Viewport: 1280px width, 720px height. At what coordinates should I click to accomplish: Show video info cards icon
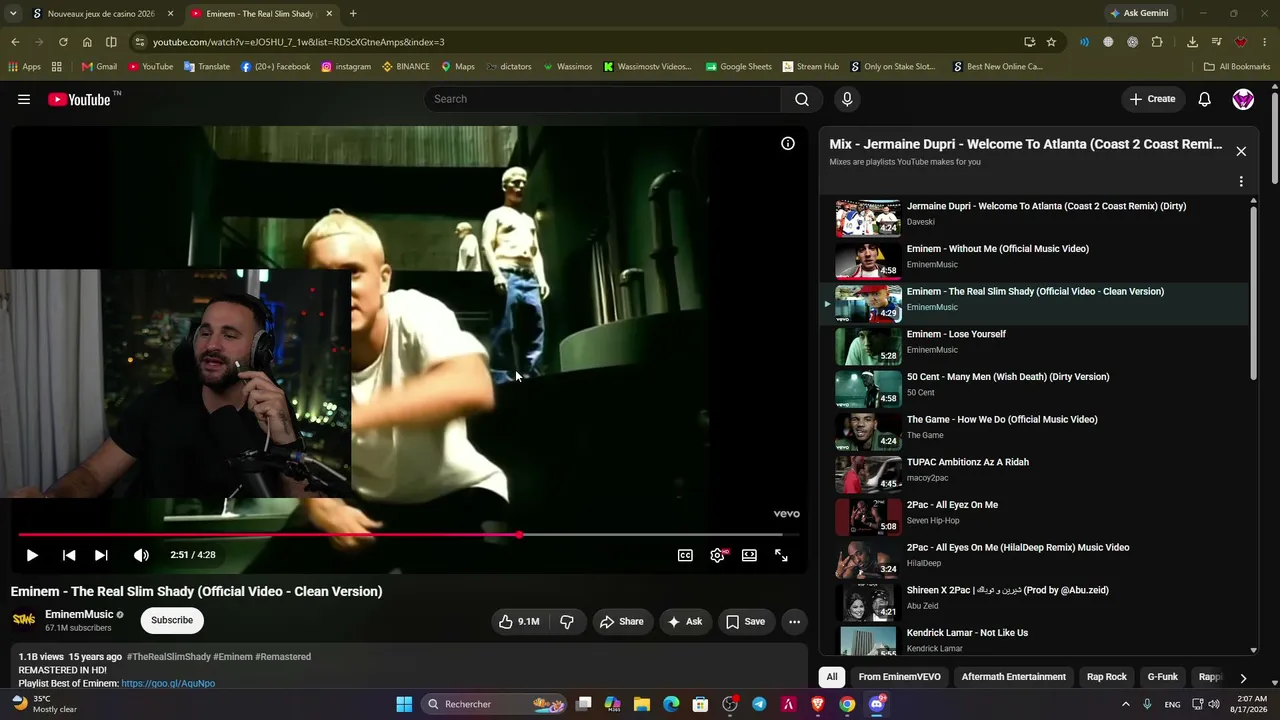[788, 144]
